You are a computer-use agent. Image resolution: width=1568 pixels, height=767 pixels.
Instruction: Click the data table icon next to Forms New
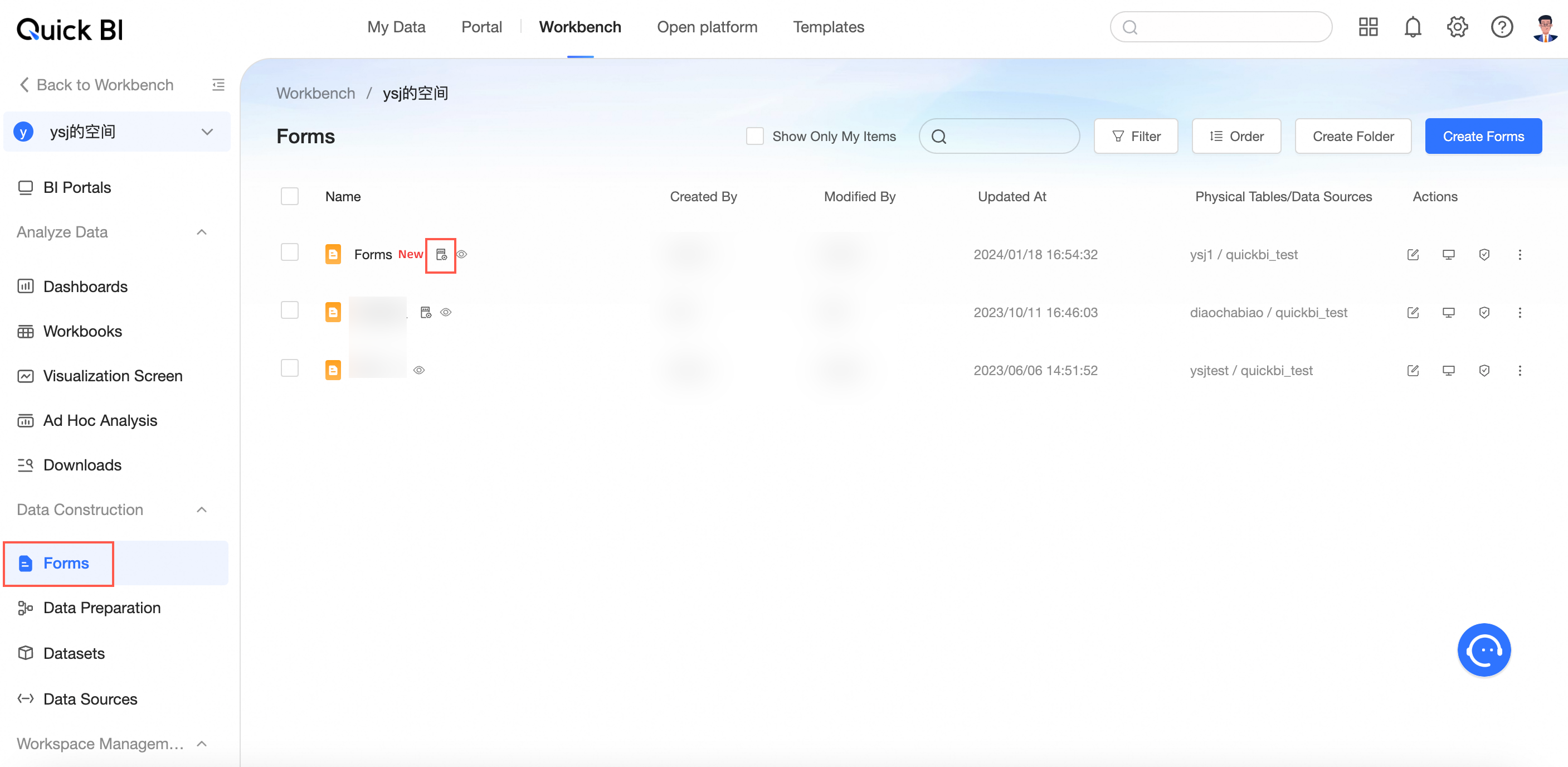tap(441, 254)
